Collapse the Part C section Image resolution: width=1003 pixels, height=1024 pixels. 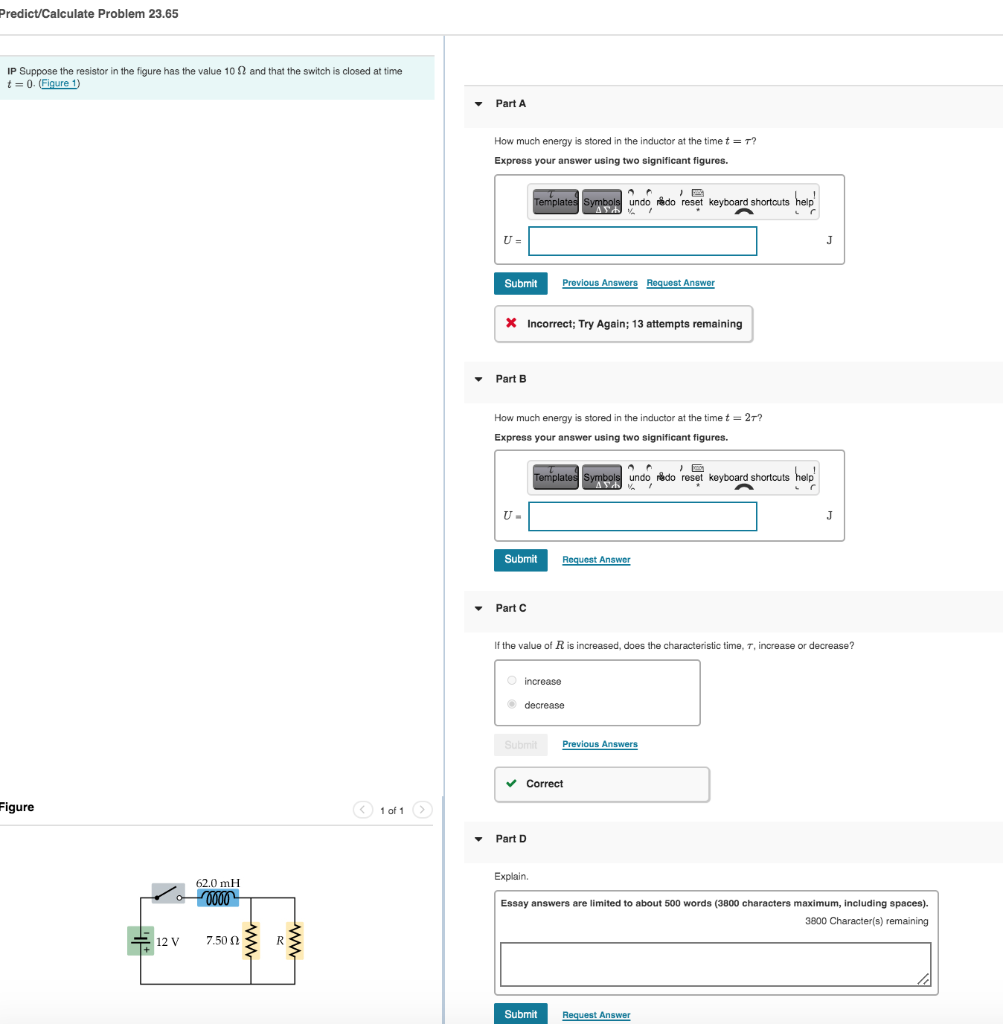478,608
